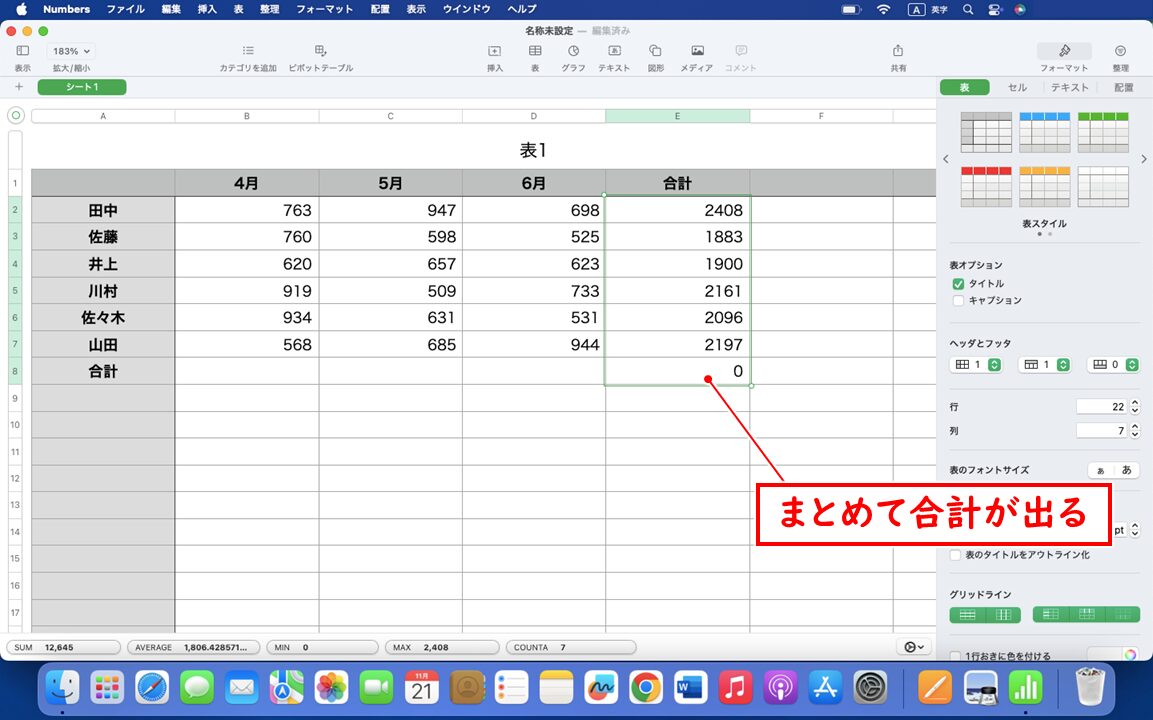The width and height of the screenshot is (1153, 720).
Task: Uncheck the タイトル checkbox
Action: pos(958,283)
